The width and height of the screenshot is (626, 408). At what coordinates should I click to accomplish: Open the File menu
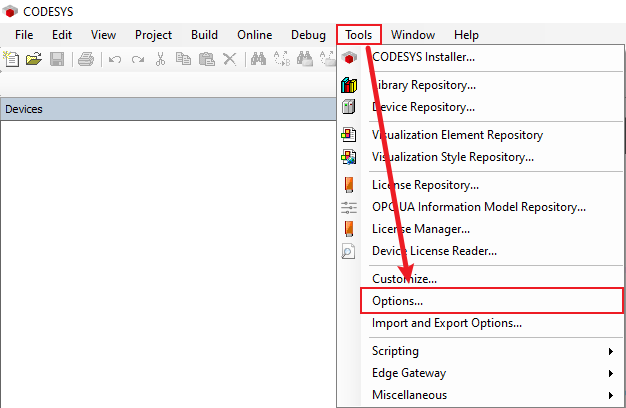pyautogui.click(x=24, y=35)
